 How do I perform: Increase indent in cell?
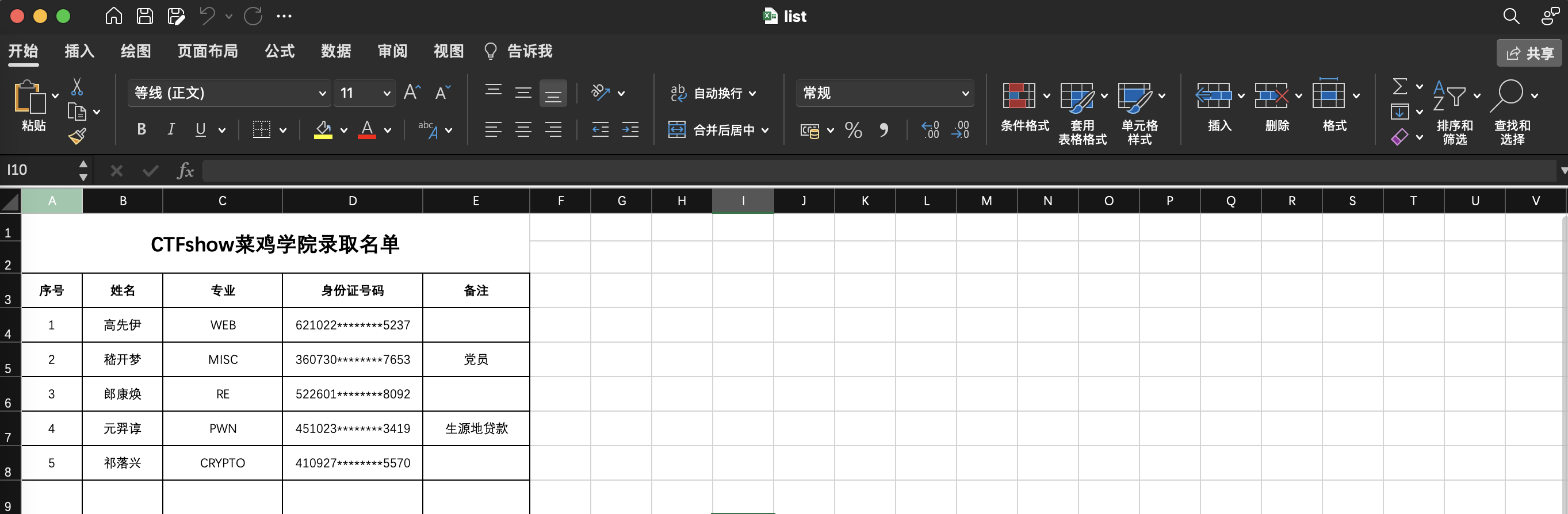(x=630, y=129)
